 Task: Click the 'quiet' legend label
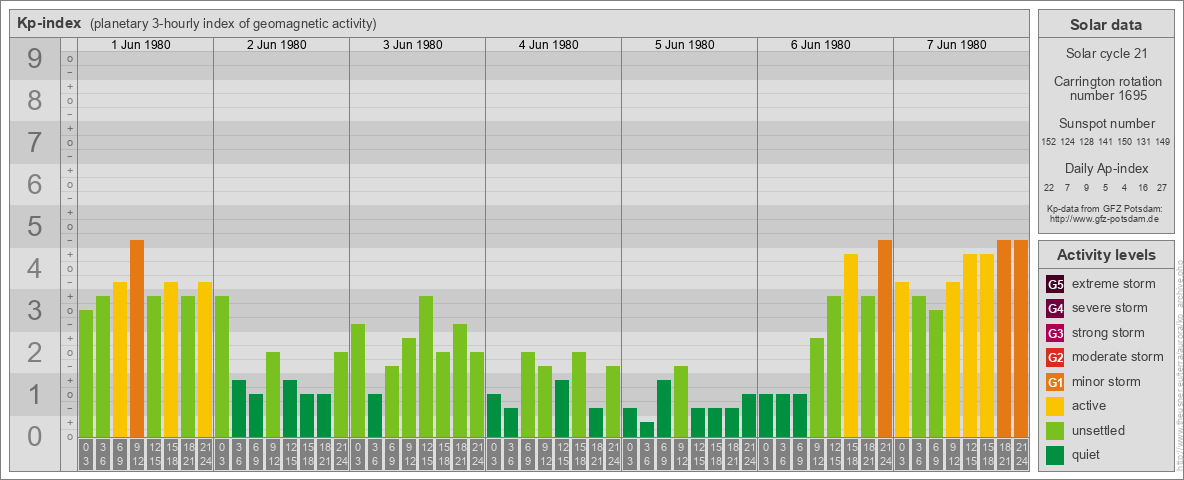[1088, 455]
